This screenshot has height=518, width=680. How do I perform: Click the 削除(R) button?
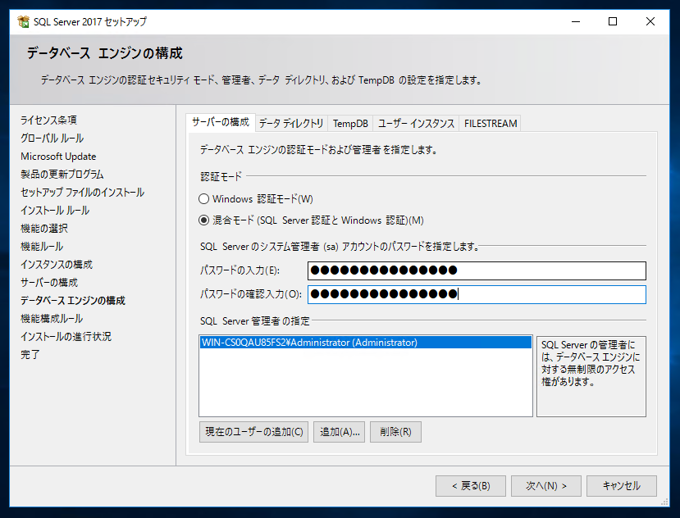coord(396,432)
